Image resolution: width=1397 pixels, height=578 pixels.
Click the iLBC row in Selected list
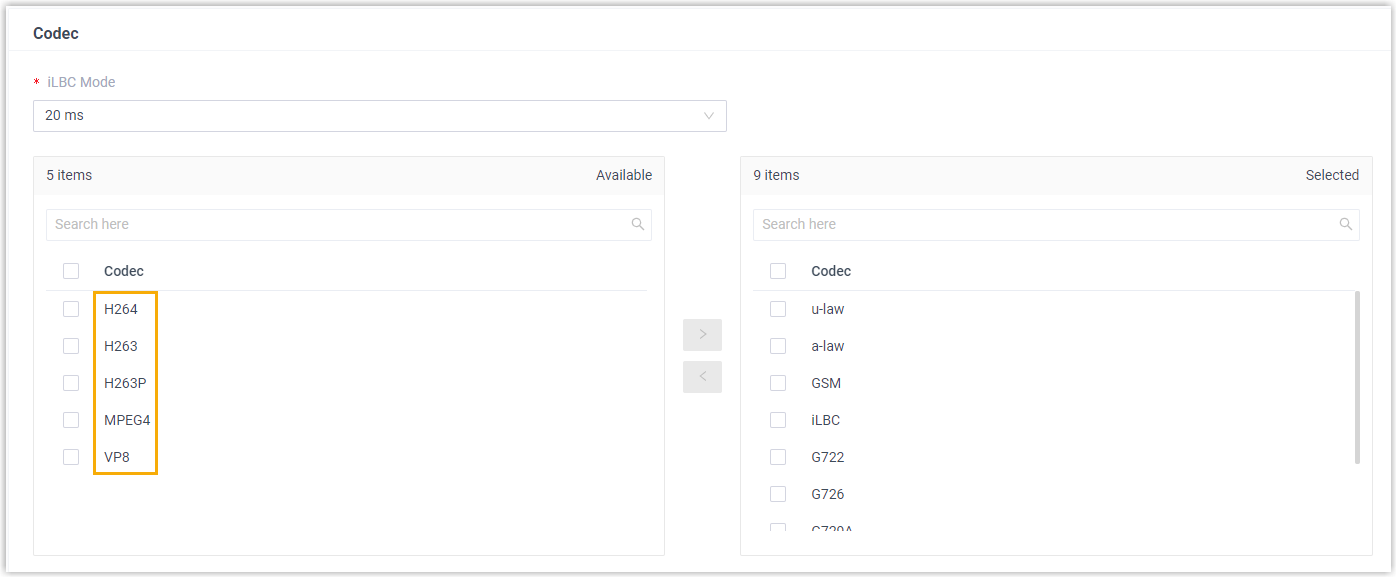(825, 420)
